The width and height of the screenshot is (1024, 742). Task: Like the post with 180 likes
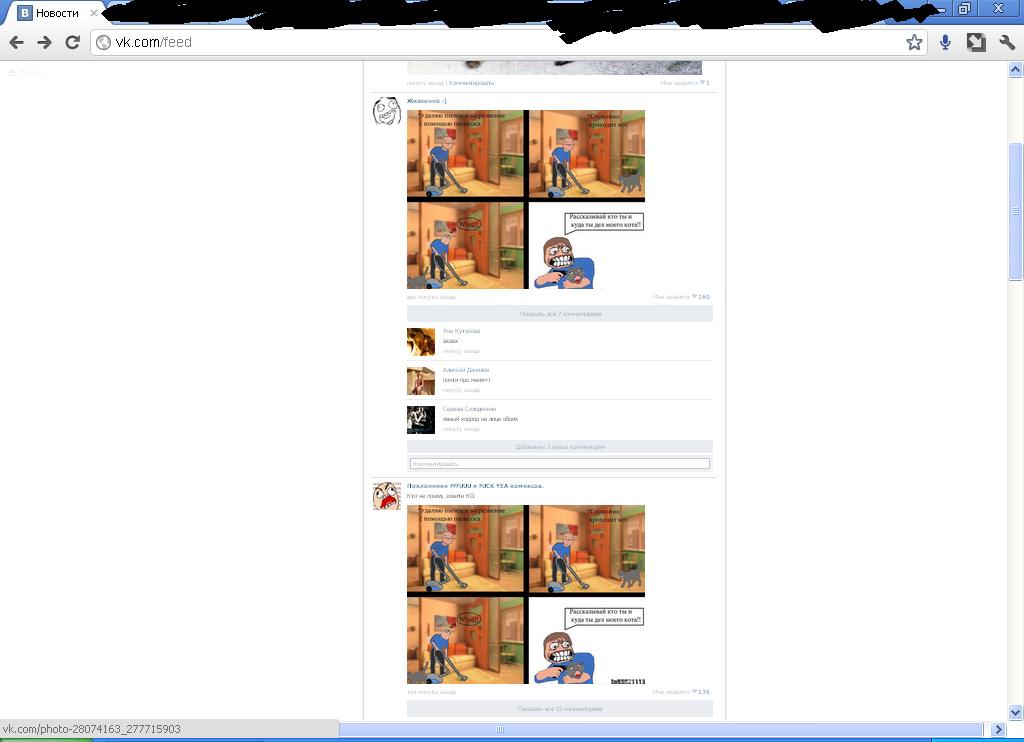681,297
